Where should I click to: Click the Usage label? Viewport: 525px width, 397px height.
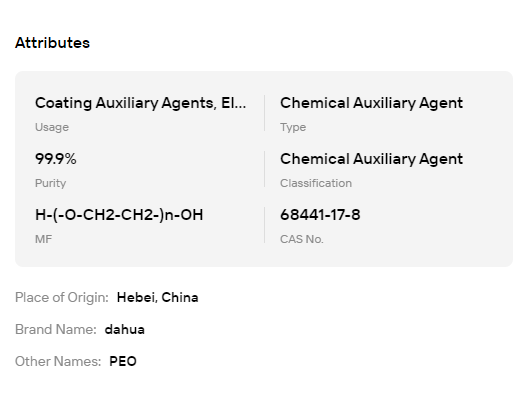coord(52,127)
